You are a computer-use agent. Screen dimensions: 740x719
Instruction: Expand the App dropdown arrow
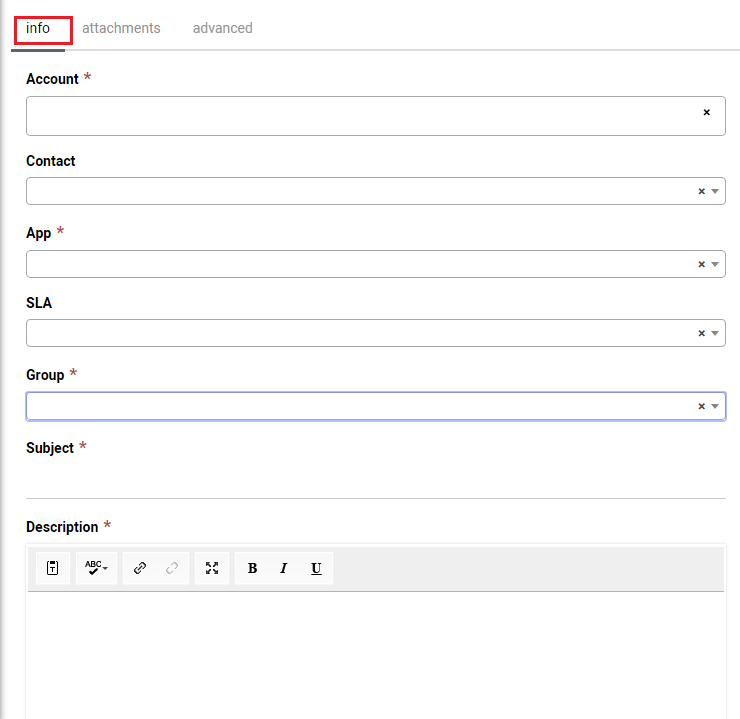point(715,264)
